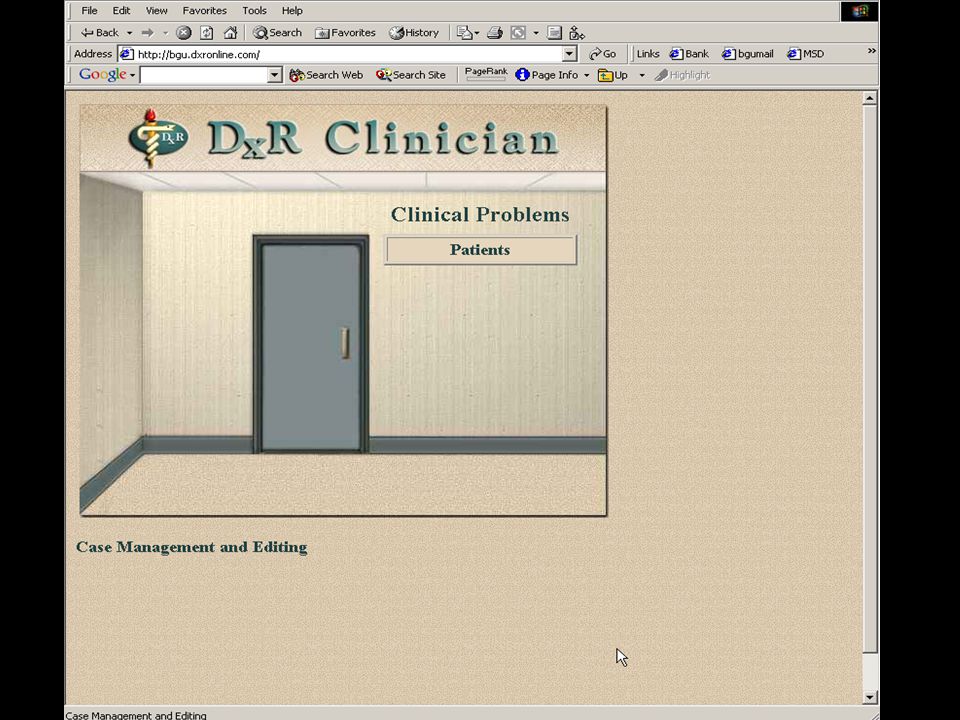The height and width of the screenshot is (720, 960).
Task: Click Search Site on Google toolbar
Action: tap(411, 75)
